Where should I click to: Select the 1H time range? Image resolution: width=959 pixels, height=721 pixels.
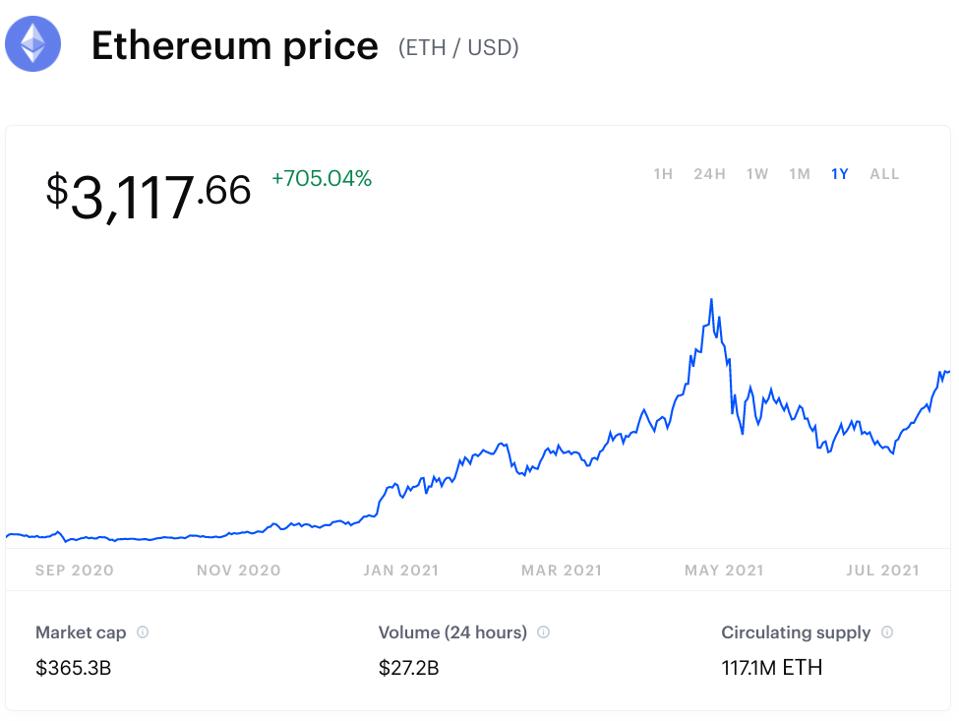[663, 174]
